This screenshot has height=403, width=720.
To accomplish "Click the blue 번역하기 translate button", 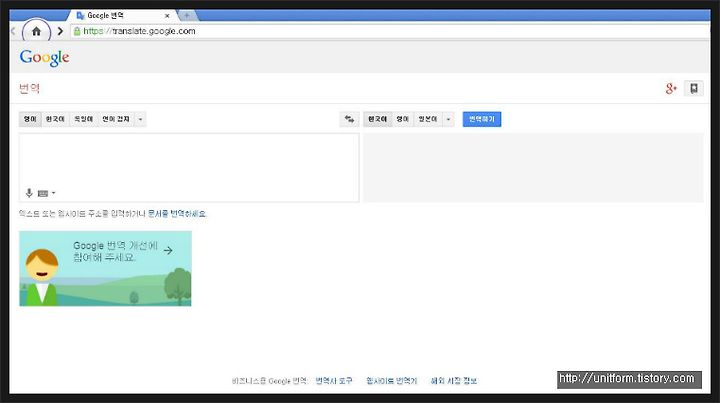I will coord(482,119).
